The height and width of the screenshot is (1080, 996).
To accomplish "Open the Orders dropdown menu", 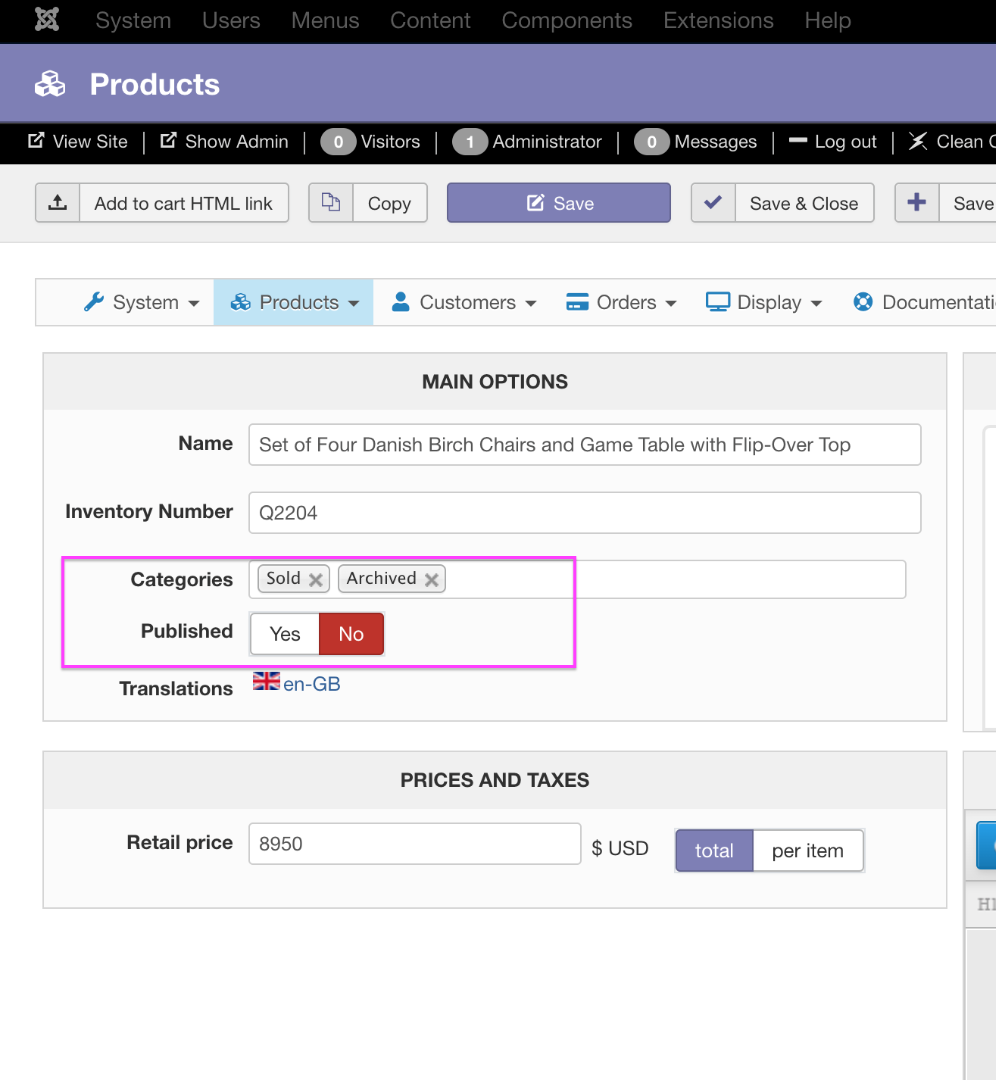I will pyautogui.click(x=622, y=302).
